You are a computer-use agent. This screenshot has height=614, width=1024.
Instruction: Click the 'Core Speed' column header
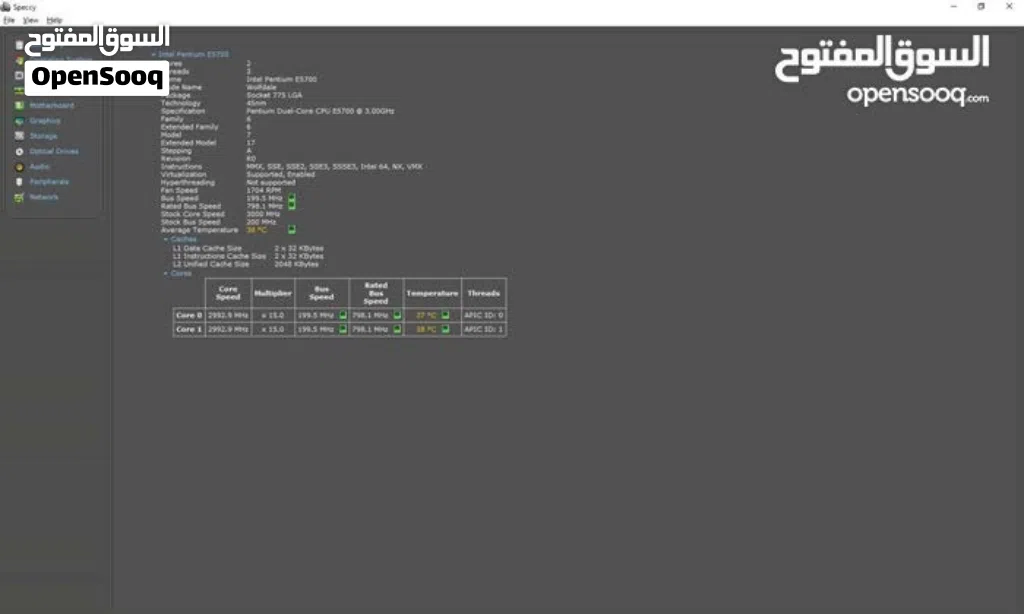coord(228,293)
